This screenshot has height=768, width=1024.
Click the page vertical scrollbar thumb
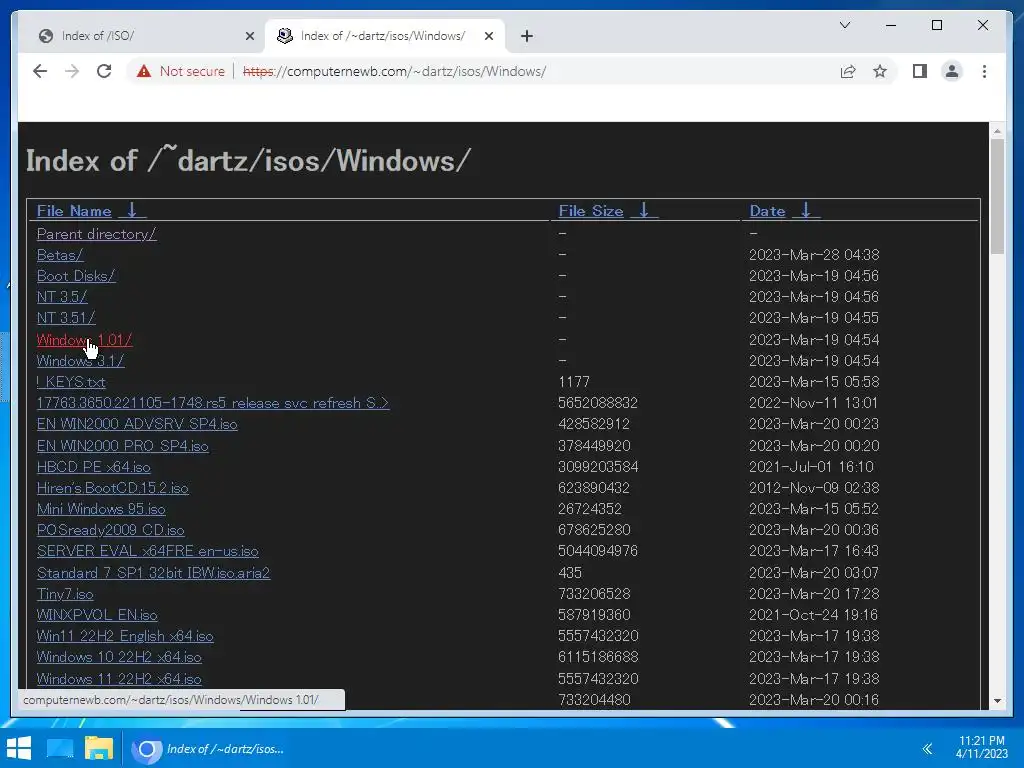pyautogui.click(x=997, y=196)
